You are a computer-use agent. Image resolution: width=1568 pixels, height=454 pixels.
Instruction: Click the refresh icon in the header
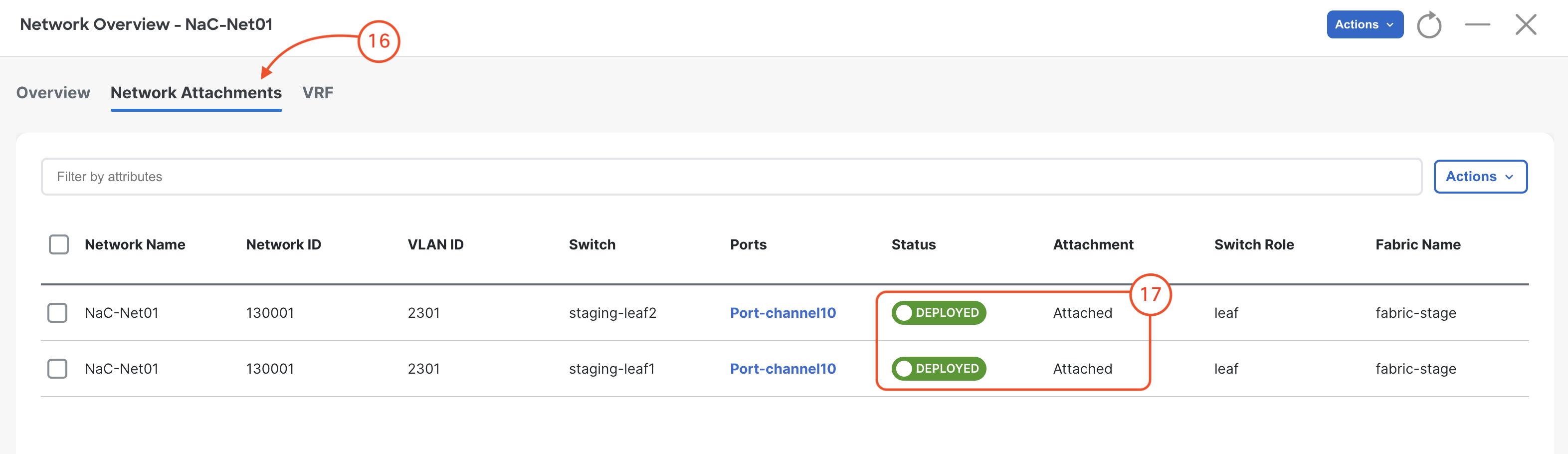click(1429, 25)
